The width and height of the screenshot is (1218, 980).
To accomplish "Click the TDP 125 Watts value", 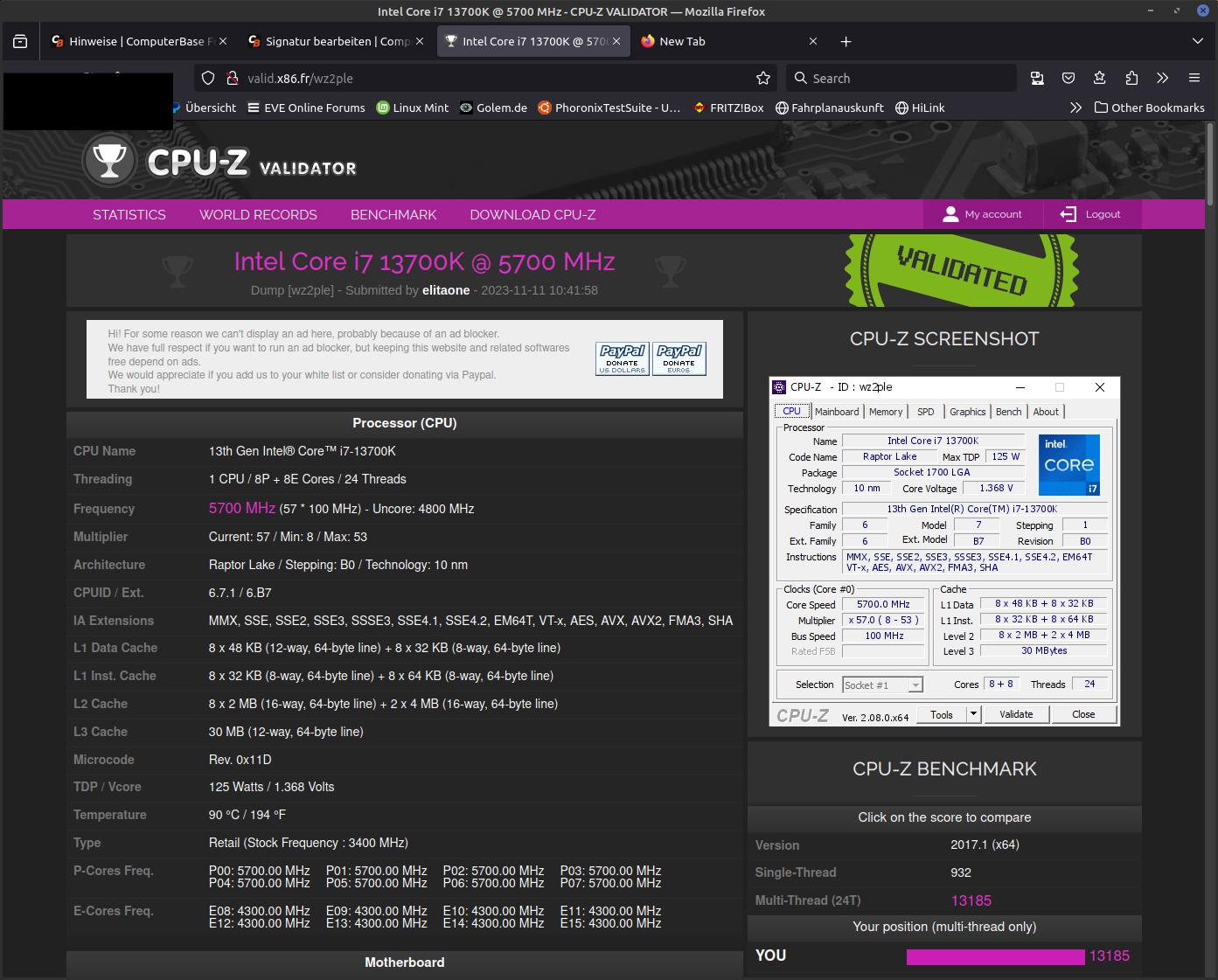I will (x=271, y=787).
